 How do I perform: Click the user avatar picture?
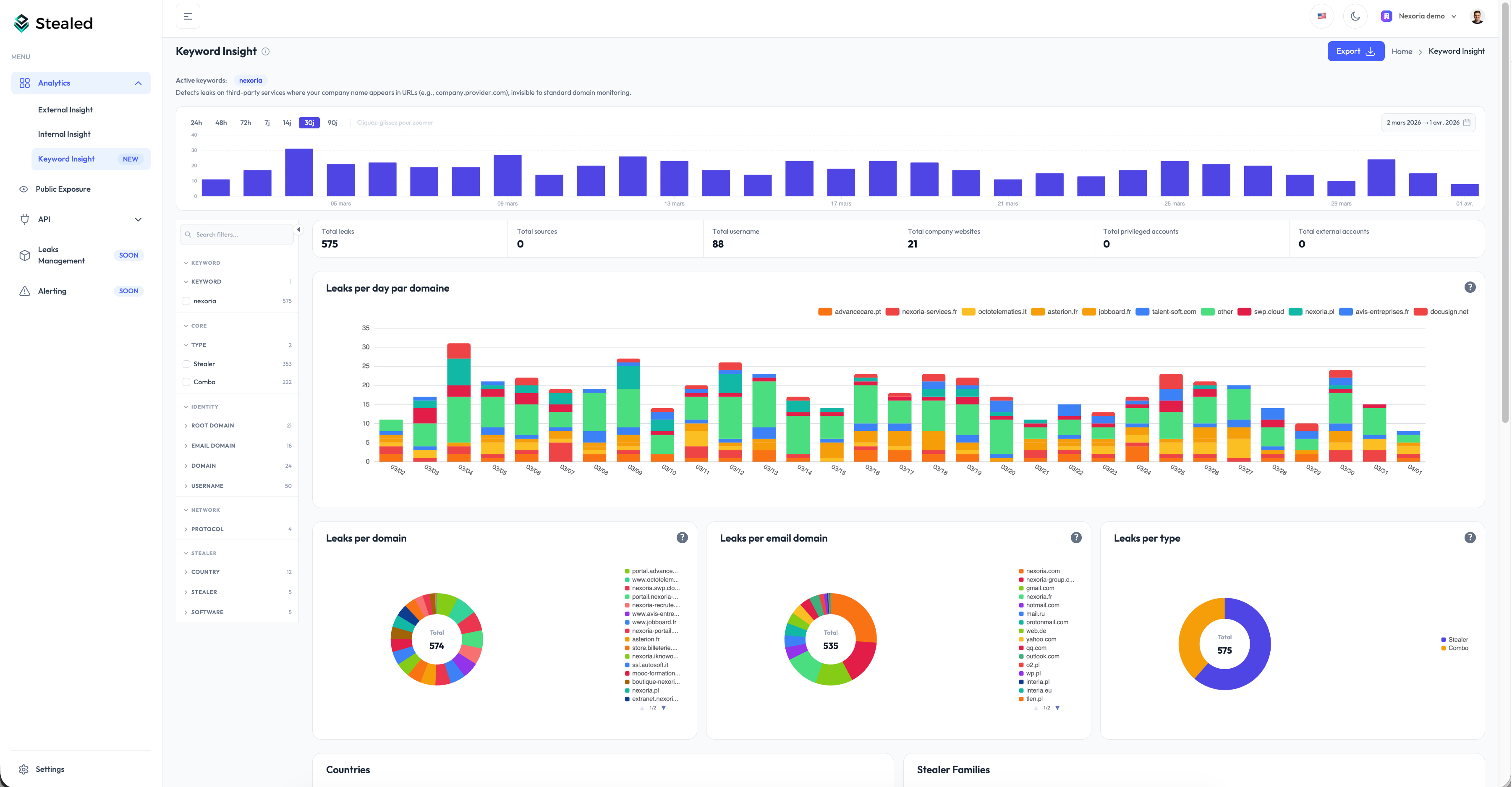click(x=1478, y=16)
